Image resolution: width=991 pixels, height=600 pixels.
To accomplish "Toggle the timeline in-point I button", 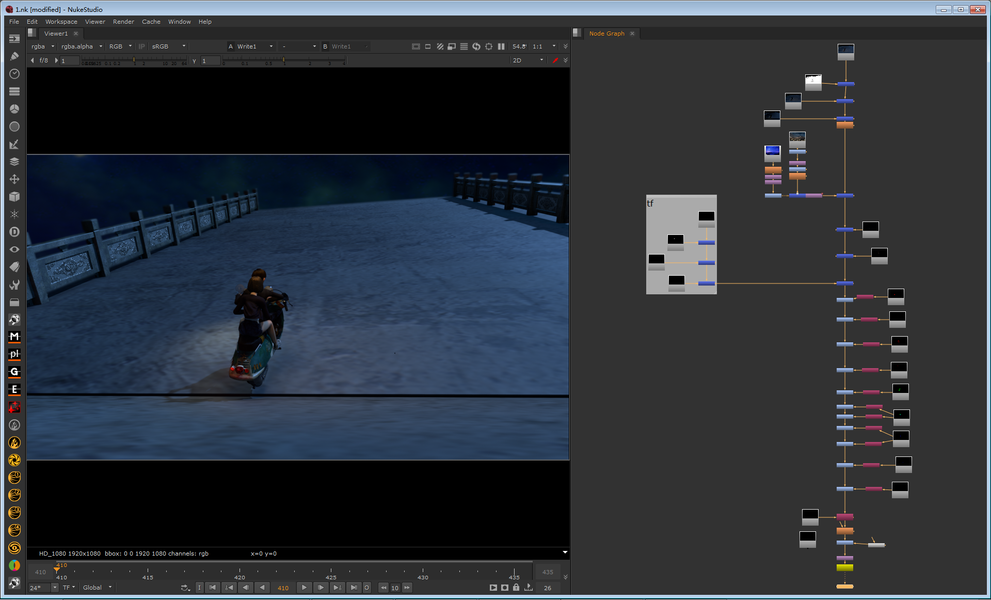I will 200,587.
